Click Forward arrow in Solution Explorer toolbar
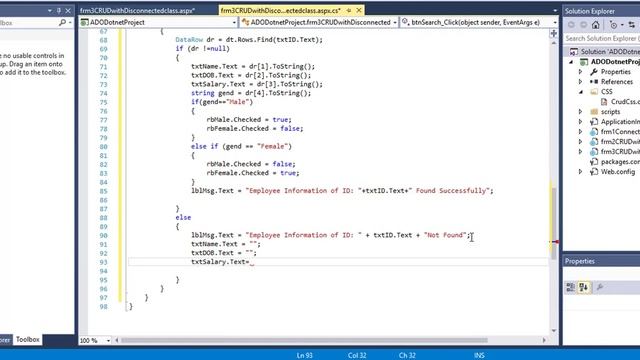Image resolution: width=640 pixels, height=360 pixels. pos(583,25)
